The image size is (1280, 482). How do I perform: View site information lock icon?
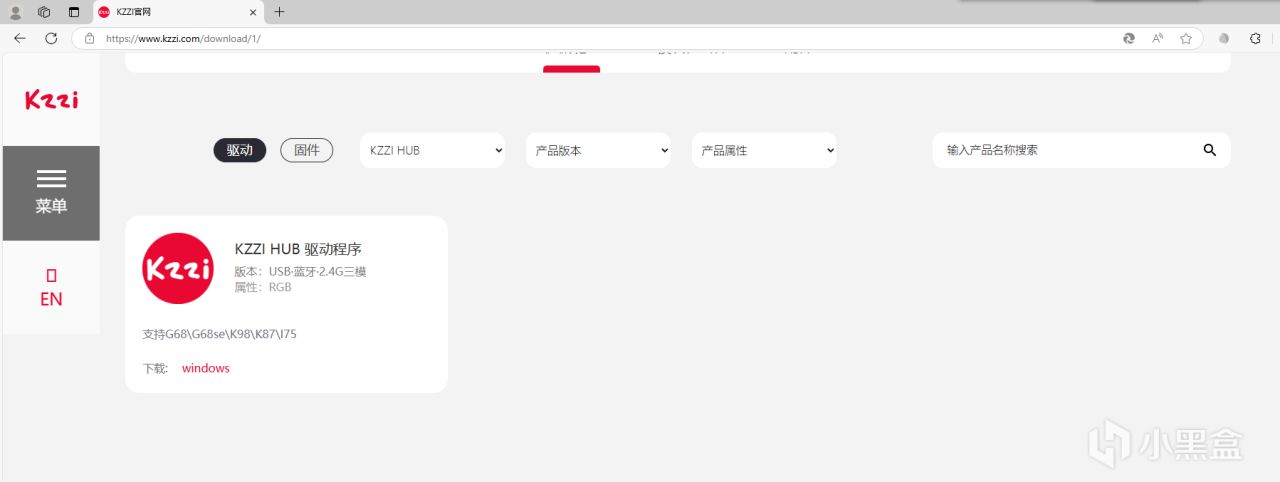(x=89, y=38)
